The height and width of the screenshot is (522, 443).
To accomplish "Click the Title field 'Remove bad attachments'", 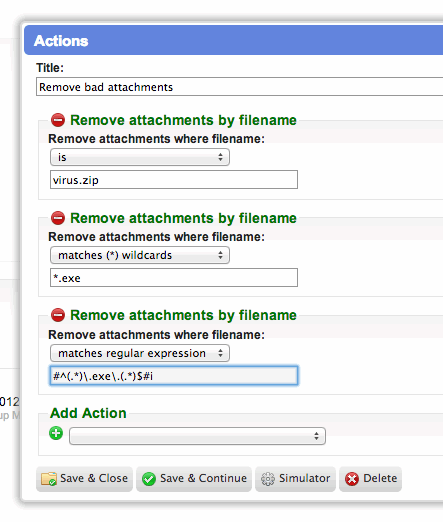I will 239,87.
